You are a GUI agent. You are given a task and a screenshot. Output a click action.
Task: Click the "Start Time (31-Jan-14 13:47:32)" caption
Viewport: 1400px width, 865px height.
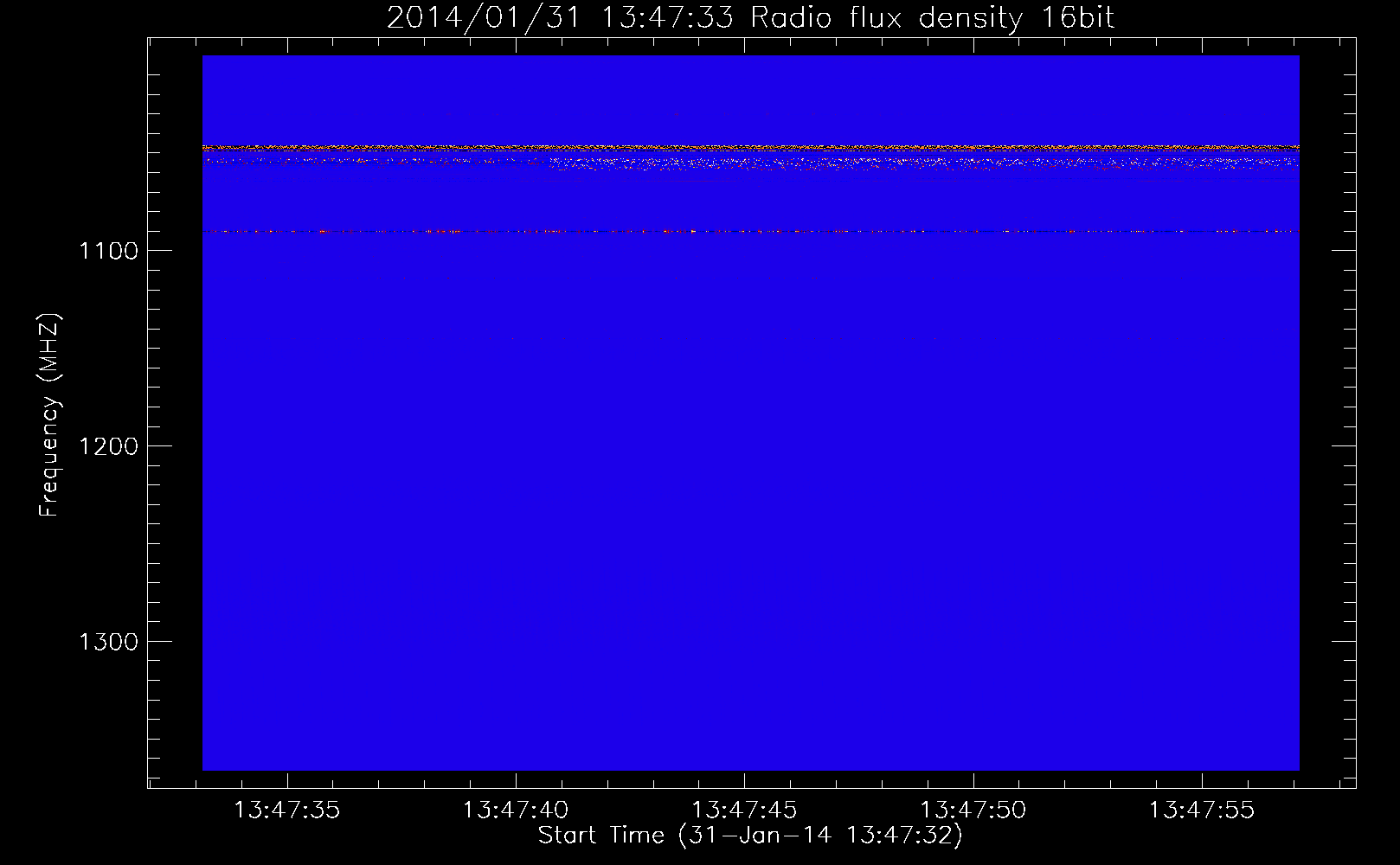(x=750, y=836)
